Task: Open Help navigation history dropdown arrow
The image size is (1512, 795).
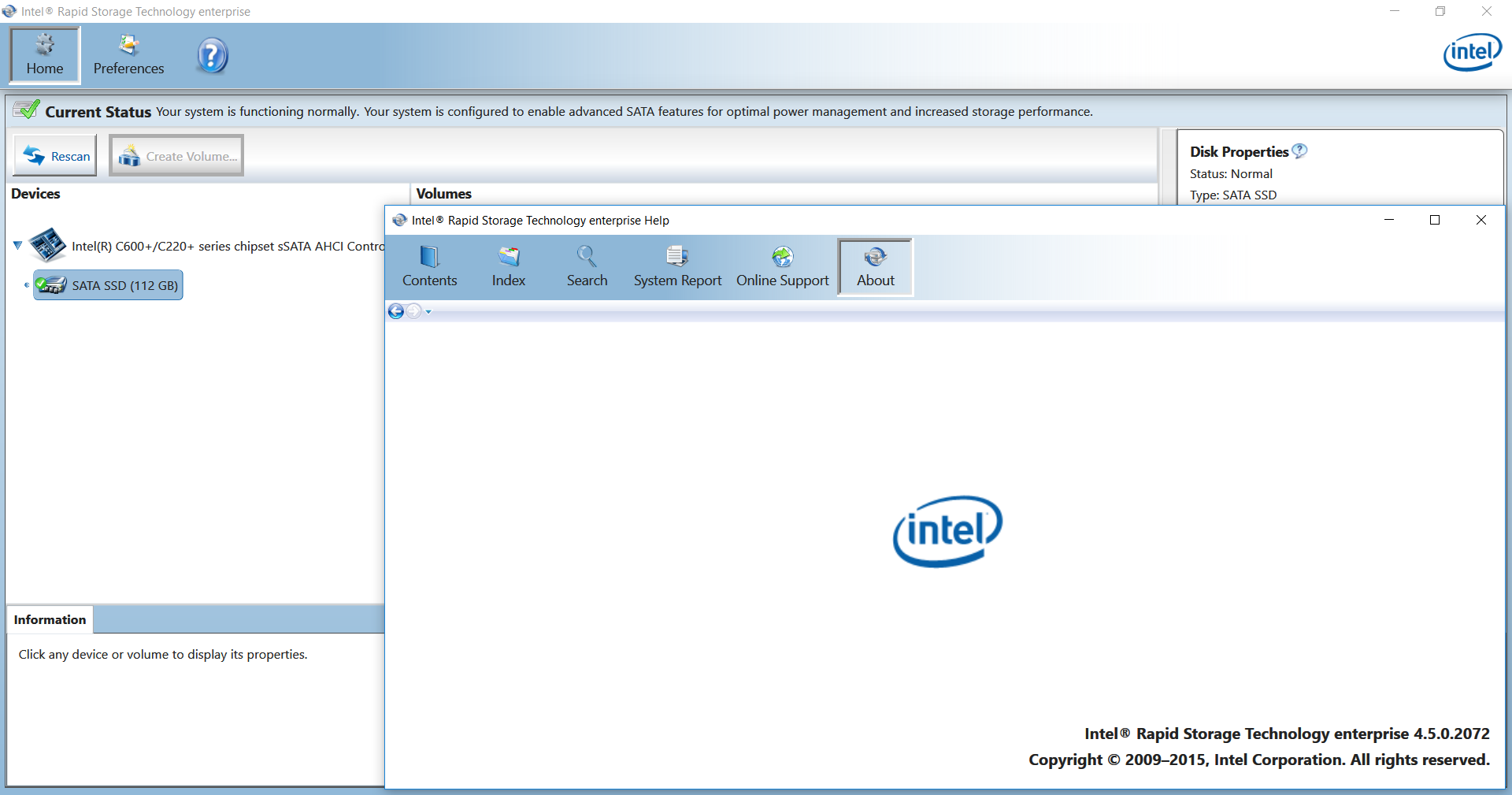Action: click(x=428, y=312)
